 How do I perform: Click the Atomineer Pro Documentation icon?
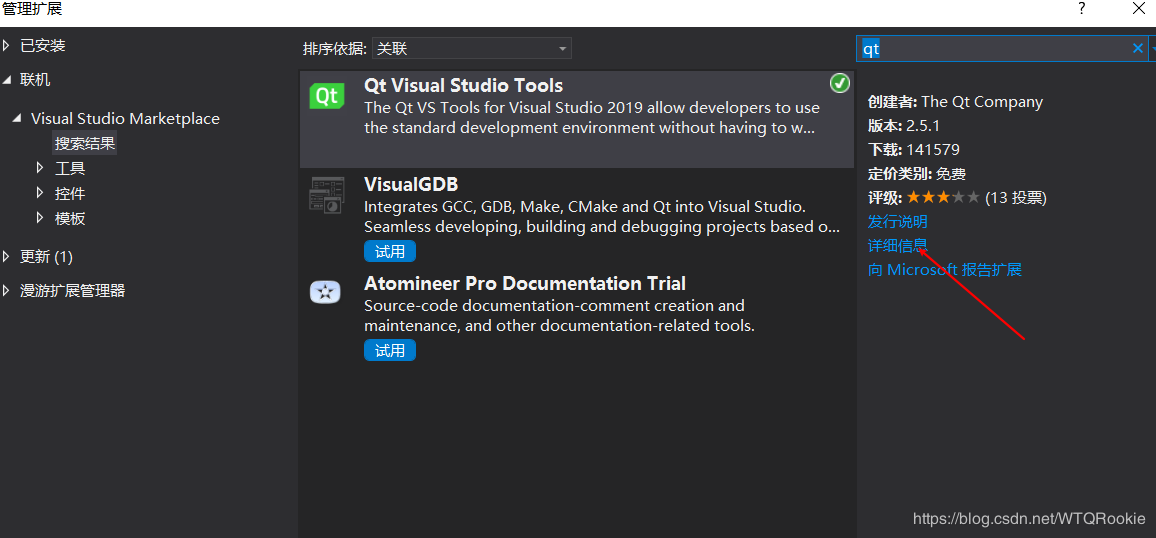(326, 292)
